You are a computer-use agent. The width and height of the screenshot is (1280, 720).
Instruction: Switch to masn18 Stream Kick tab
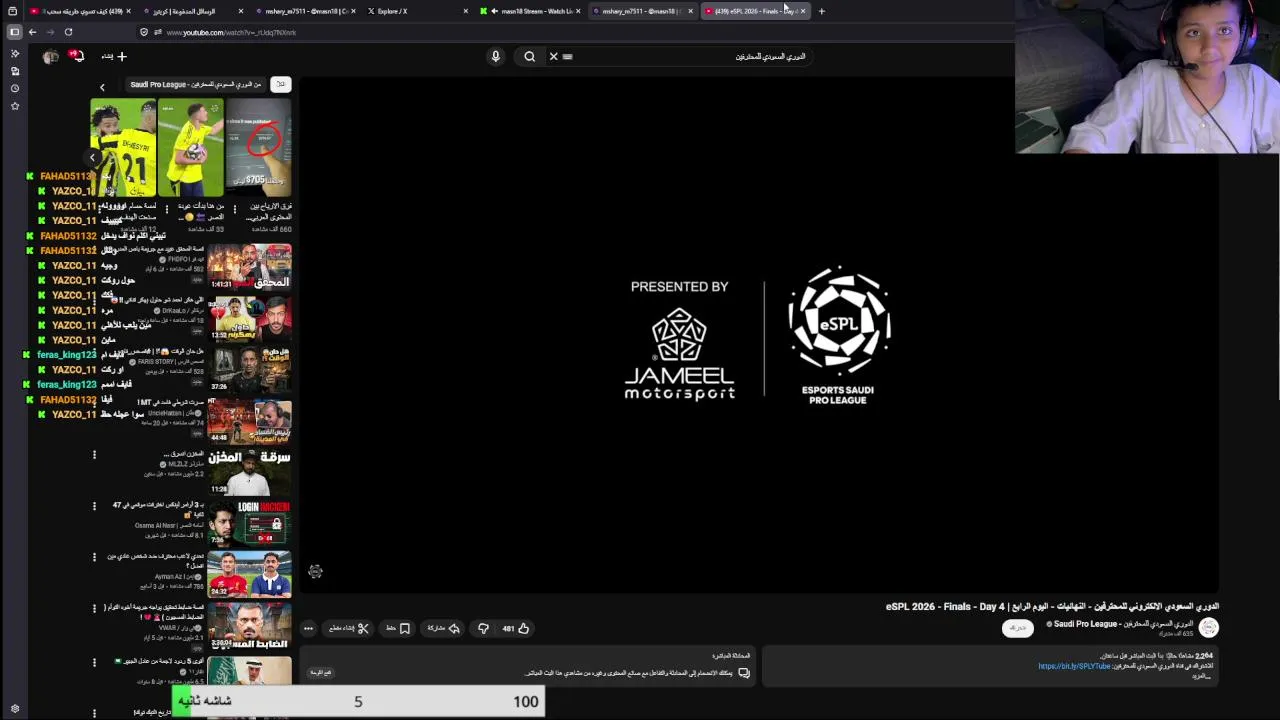pos(529,11)
